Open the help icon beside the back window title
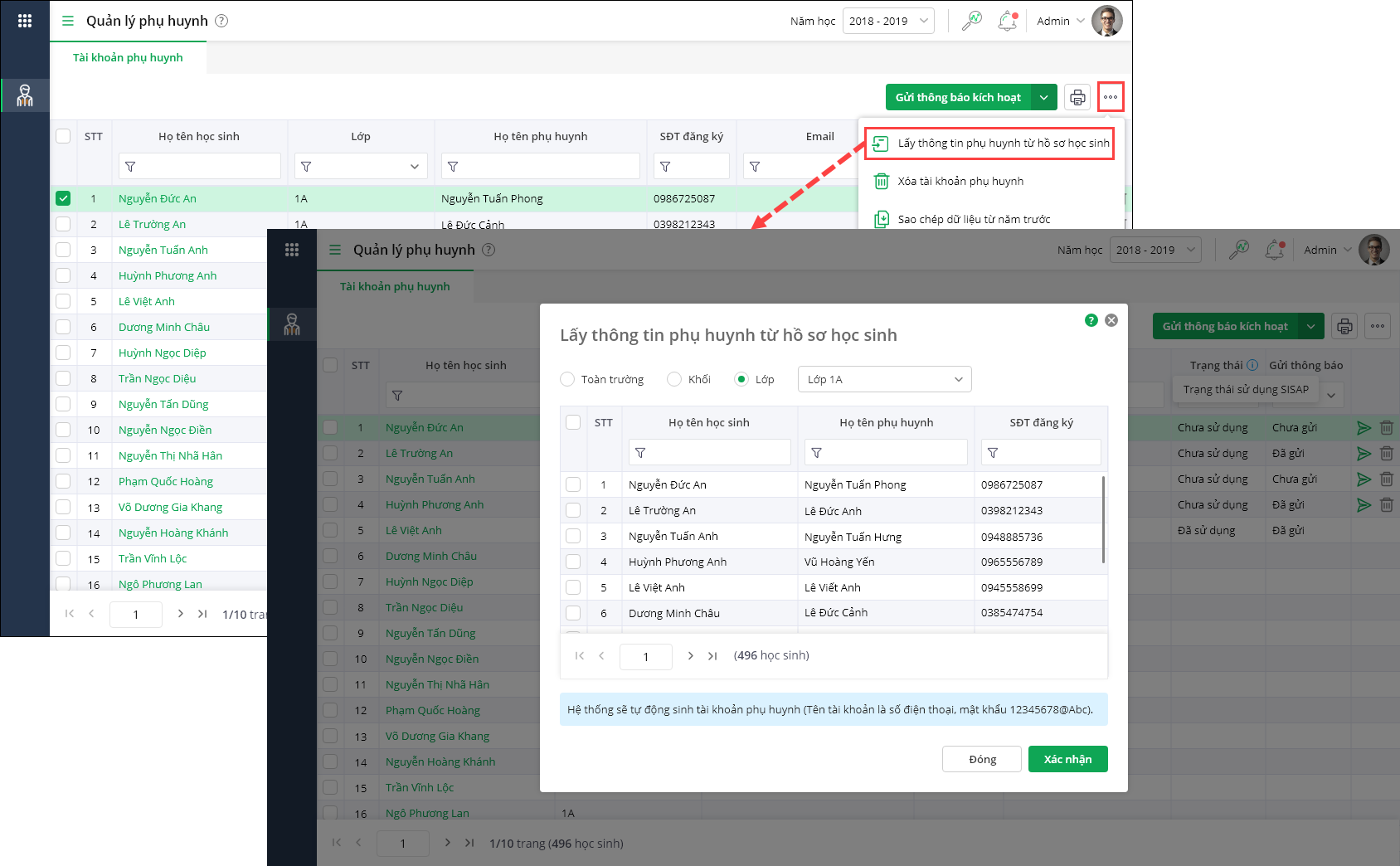This screenshot has width=1400, height=866. tap(221, 21)
